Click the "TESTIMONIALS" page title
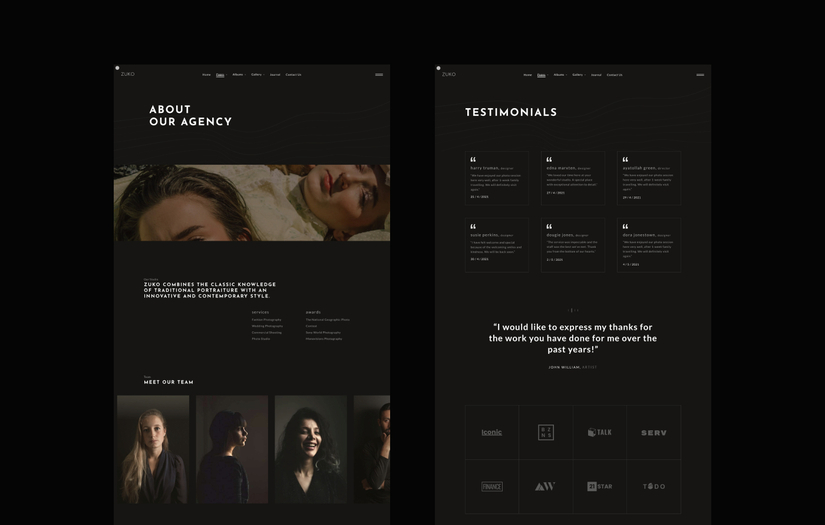Image resolution: width=825 pixels, height=525 pixels. coord(511,112)
